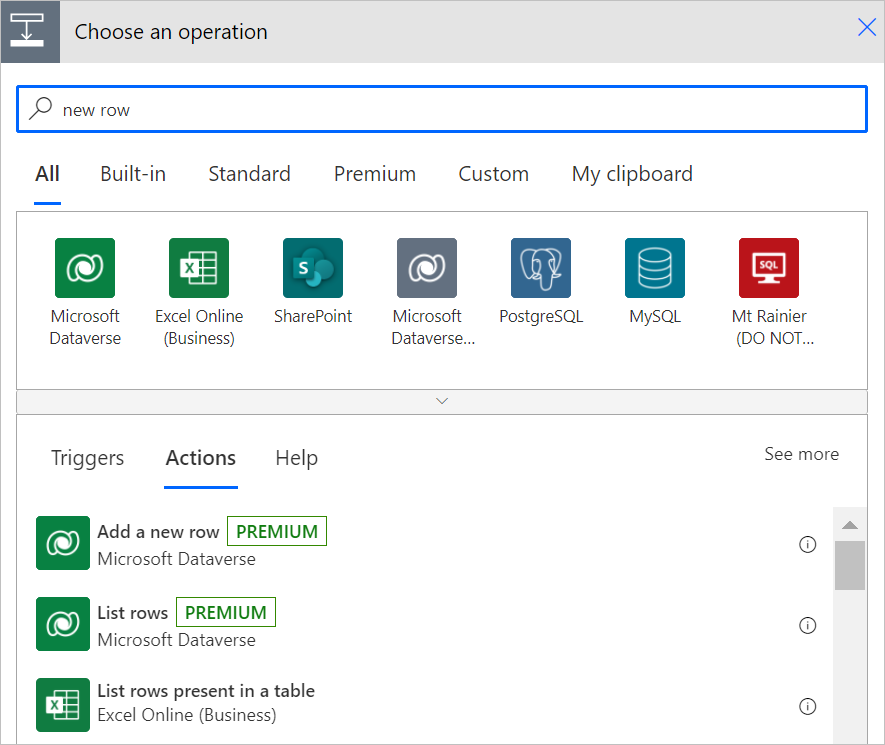This screenshot has width=885, height=745.
Task: Switch to the Triggers tab
Action: [87, 458]
